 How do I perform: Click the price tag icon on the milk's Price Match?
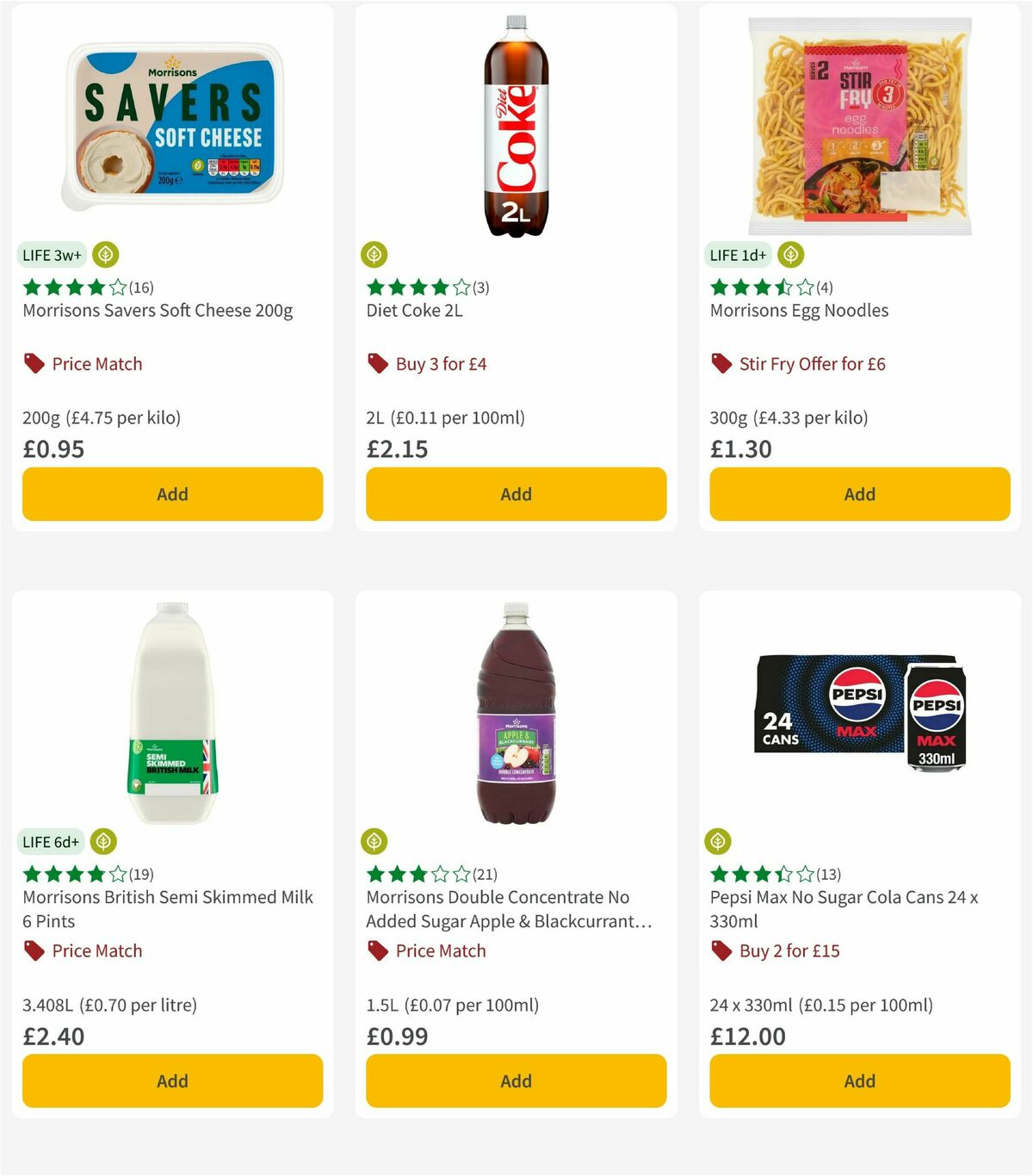click(34, 950)
